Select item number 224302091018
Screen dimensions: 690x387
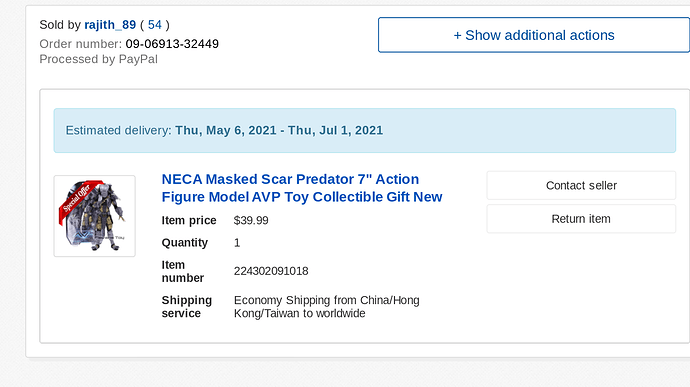click(271, 271)
